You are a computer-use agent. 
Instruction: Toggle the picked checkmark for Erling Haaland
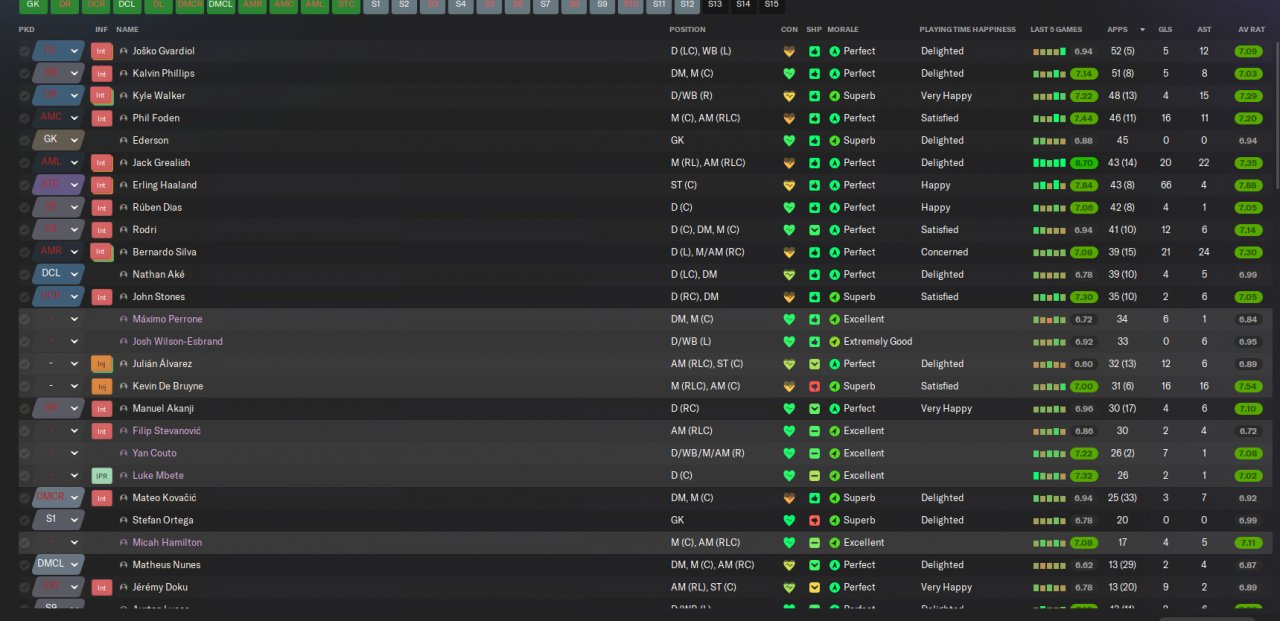25,185
